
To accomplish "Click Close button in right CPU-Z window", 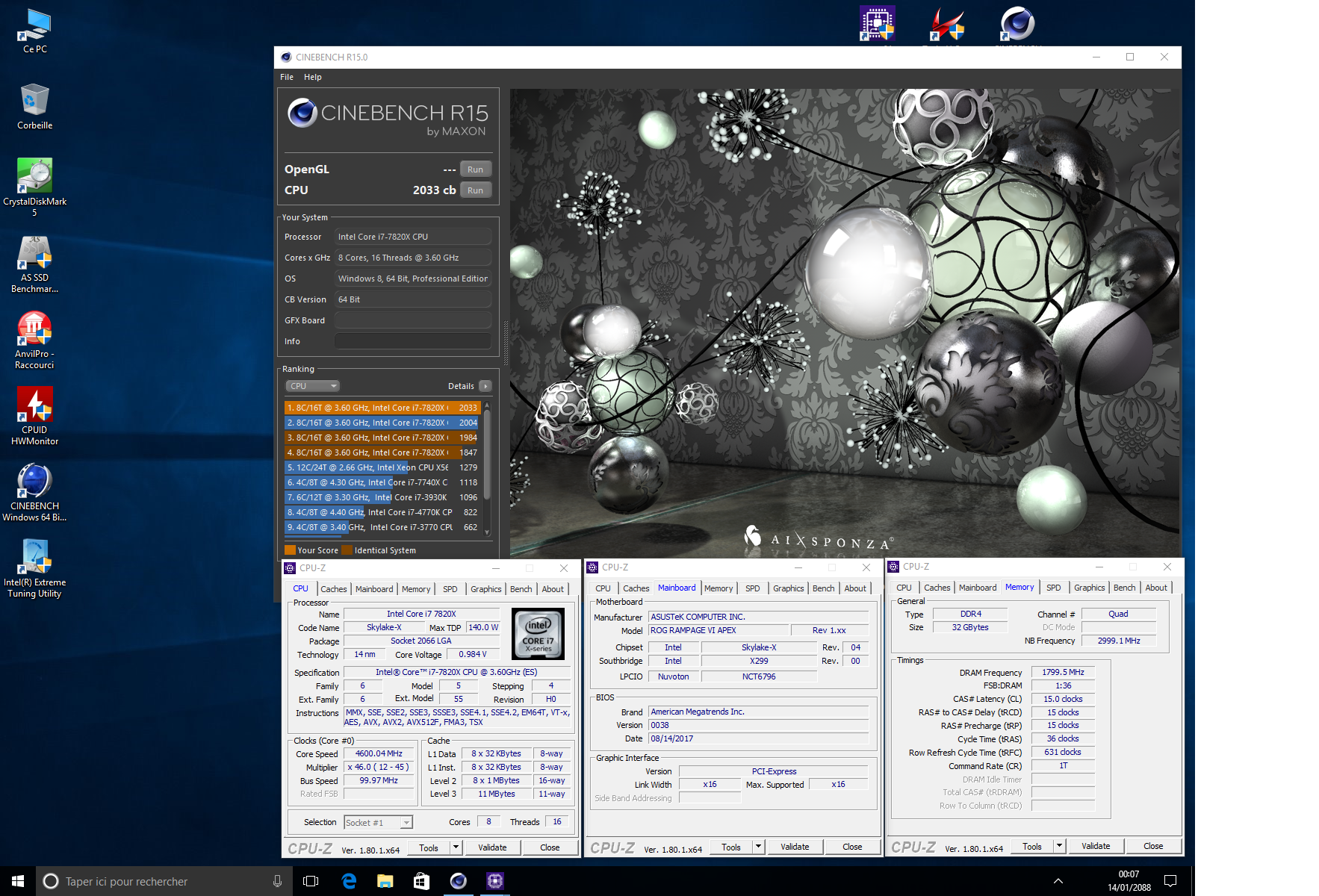I will point(1153,846).
